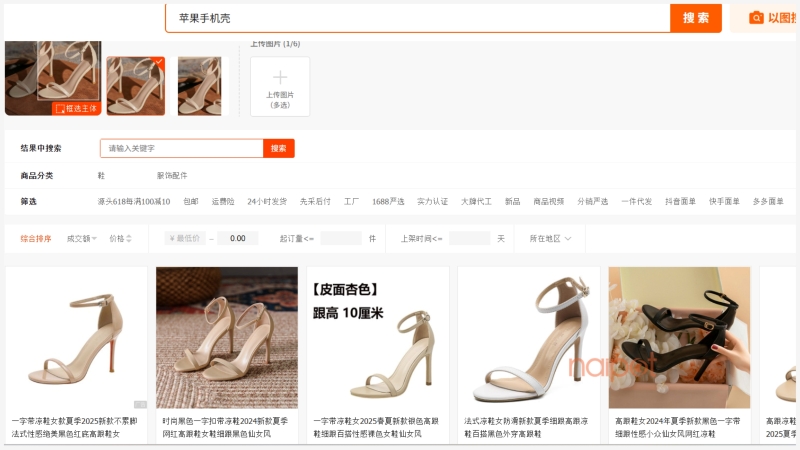Choose the 鞋 product category
The width and height of the screenshot is (800, 450).
pos(101,175)
